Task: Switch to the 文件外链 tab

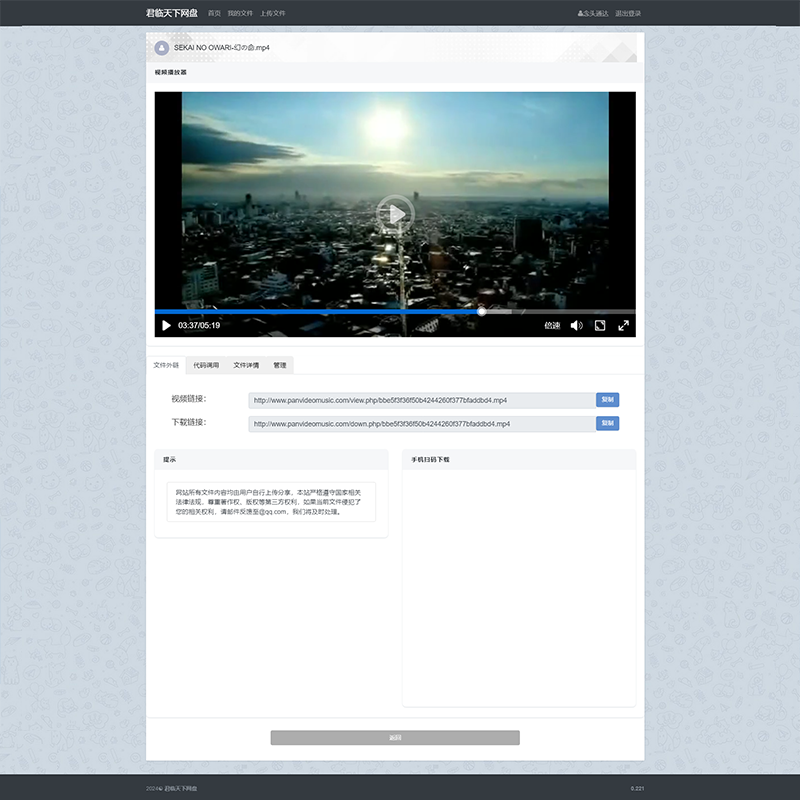Action: click(x=166, y=365)
